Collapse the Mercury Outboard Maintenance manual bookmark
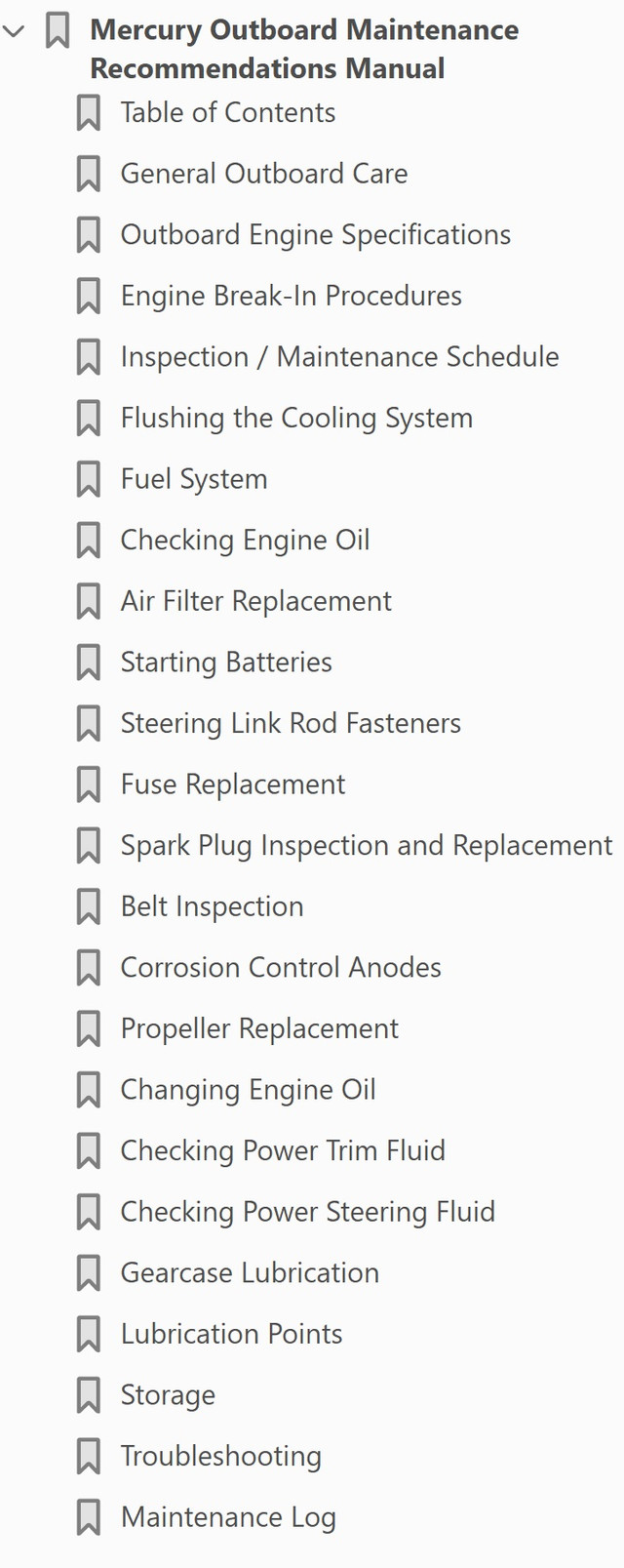 click(12, 30)
